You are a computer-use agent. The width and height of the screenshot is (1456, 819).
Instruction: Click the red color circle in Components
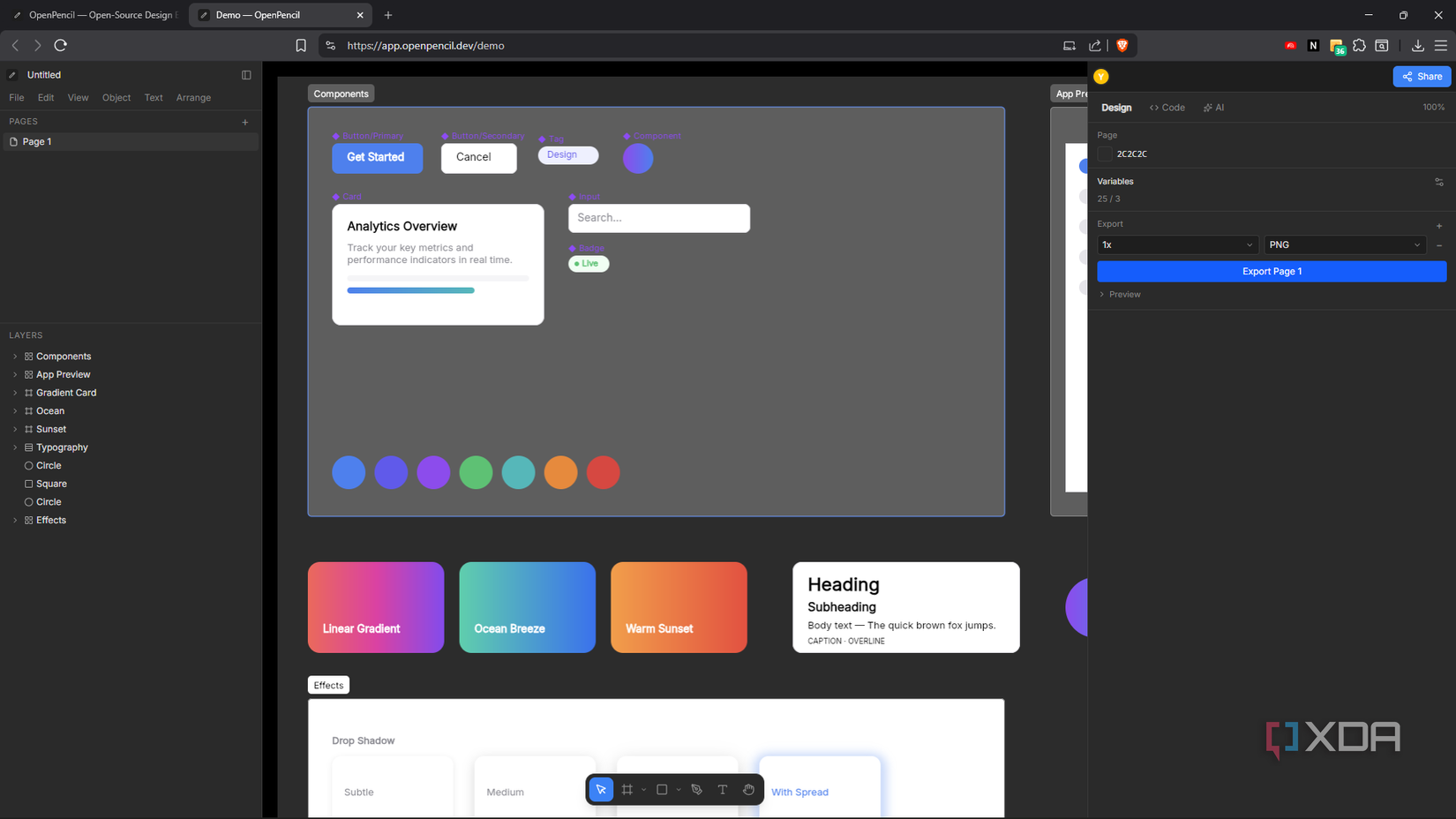tap(603, 472)
